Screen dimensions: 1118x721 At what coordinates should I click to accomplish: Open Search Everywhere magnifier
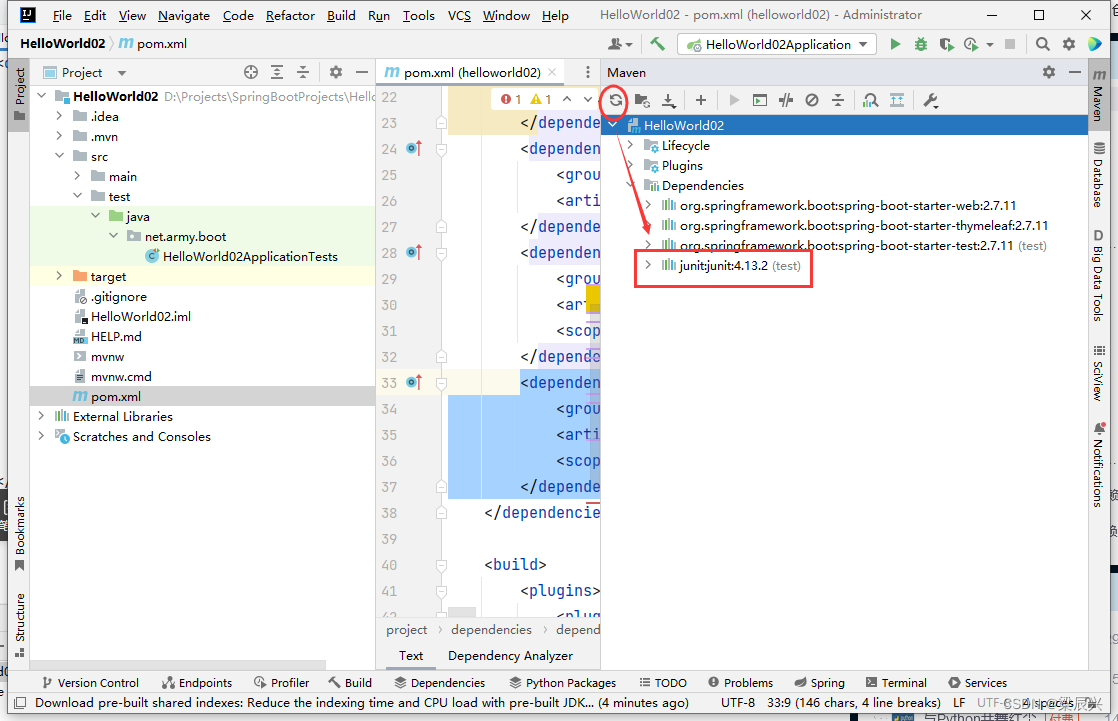(x=1042, y=44)
